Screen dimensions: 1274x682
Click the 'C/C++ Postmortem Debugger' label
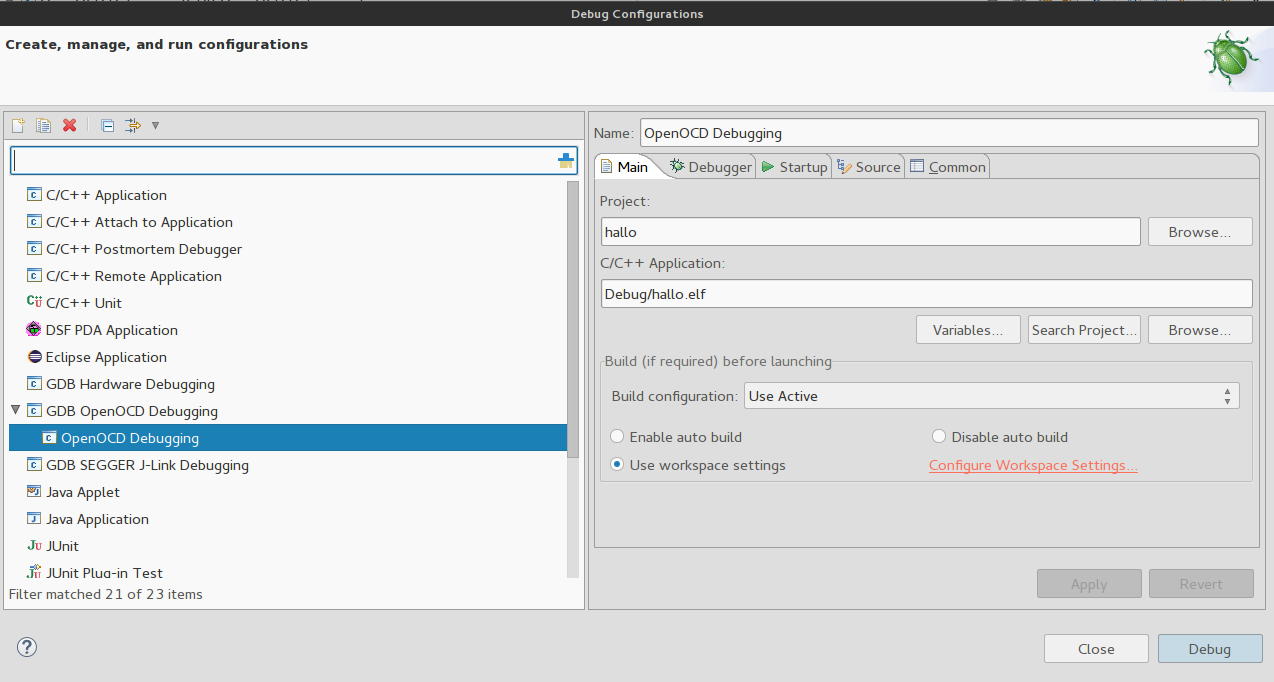coord(144,249)
